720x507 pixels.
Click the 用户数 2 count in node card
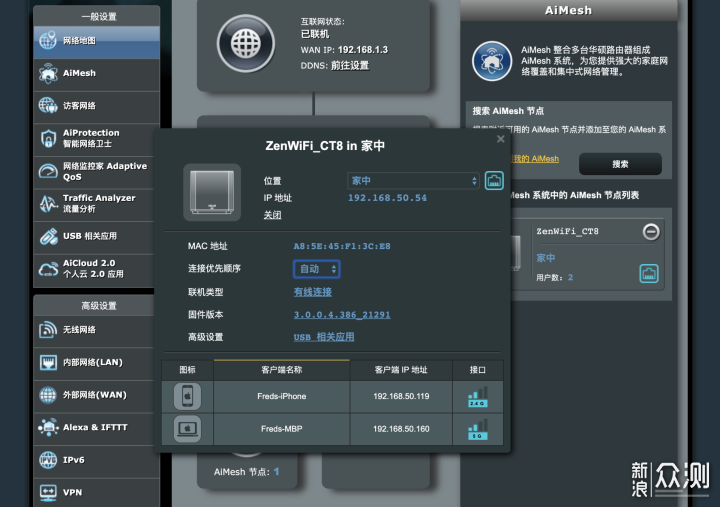point(570,277)
